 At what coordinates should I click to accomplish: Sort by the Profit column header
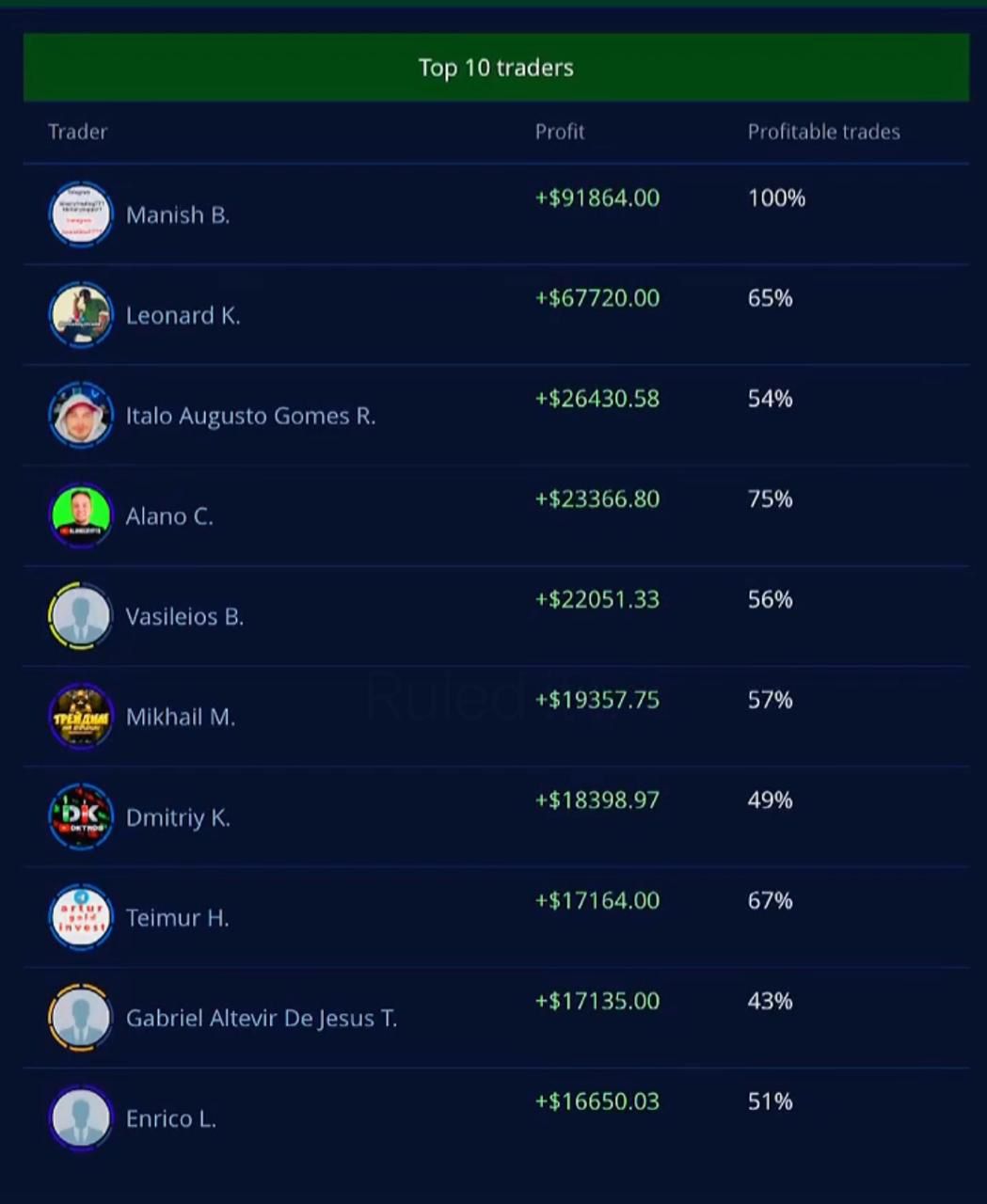pos(560,132)
